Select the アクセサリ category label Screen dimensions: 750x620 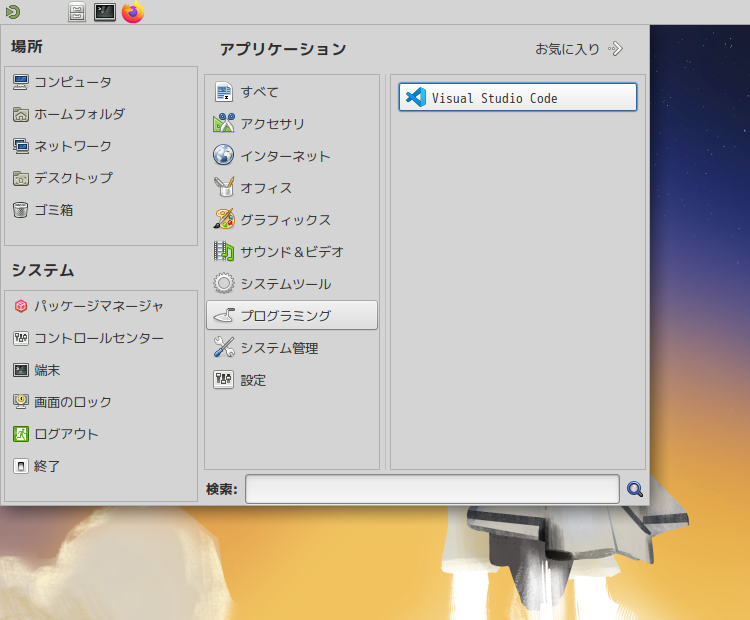[272, 124]
